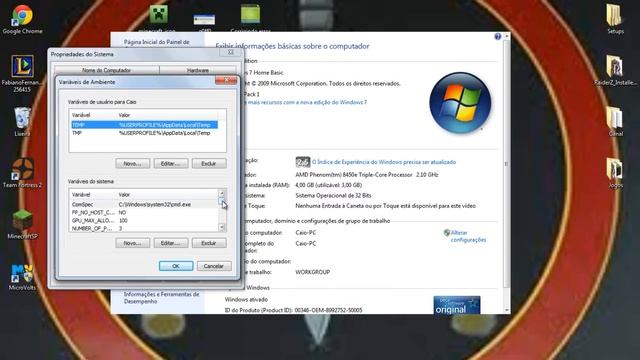Click the help question mark icon
Image resolution: width=640 pixels, height=360 pixels.
498,37
